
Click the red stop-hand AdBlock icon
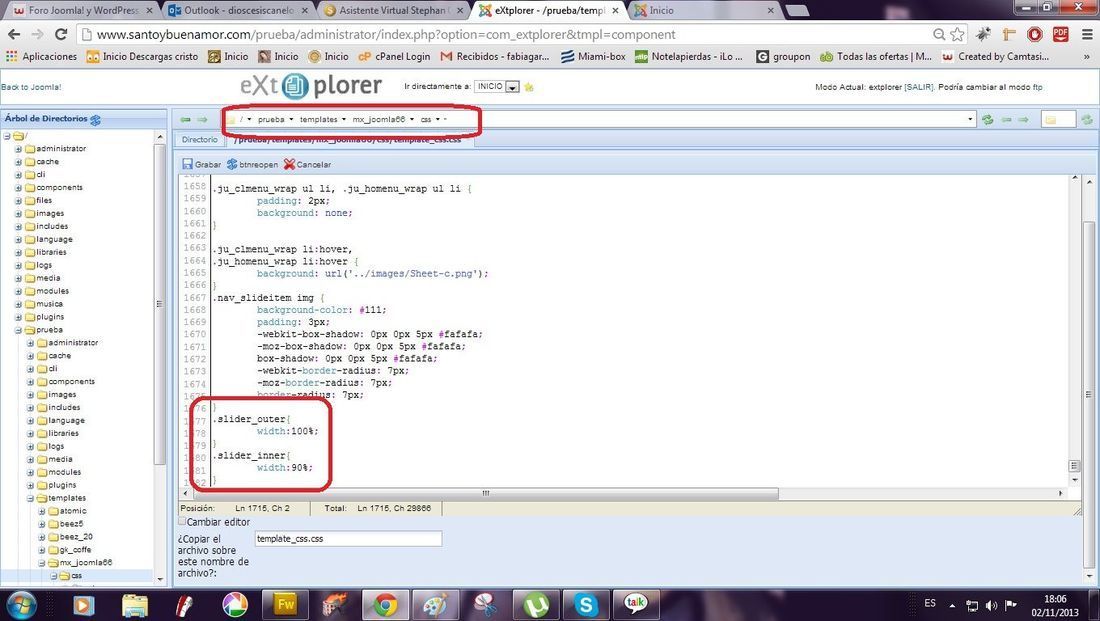pyautogui.click(x=1034, y=34)
